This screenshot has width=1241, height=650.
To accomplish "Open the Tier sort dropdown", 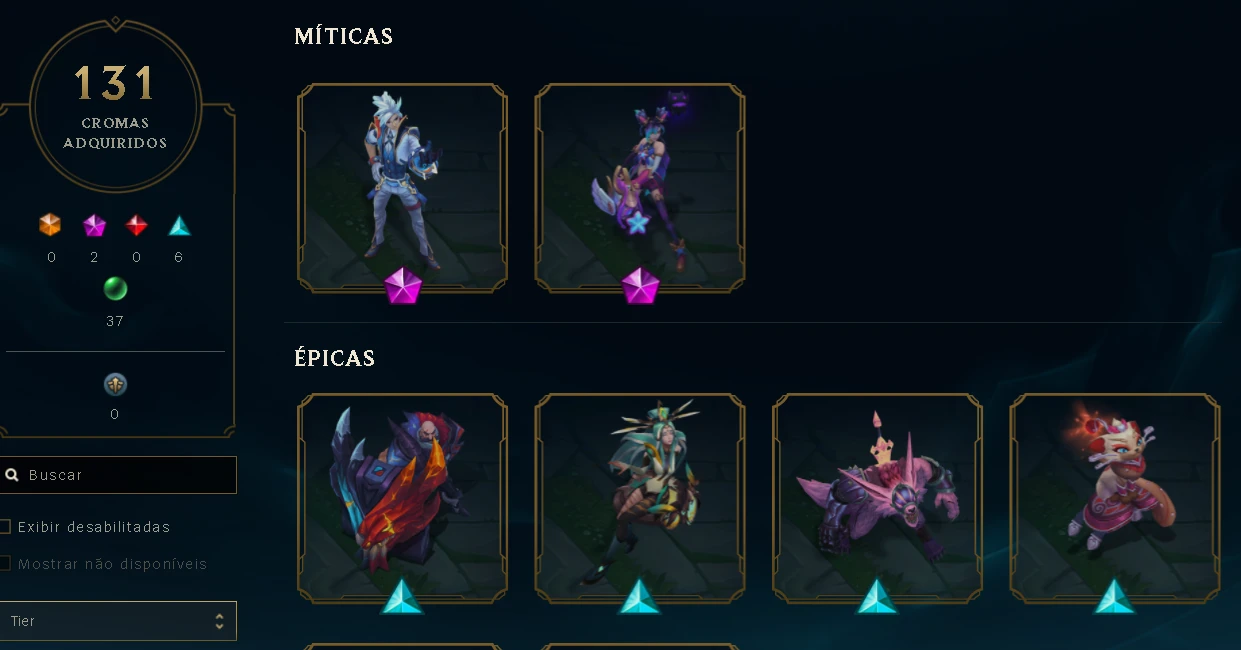I will coord(118,621).
